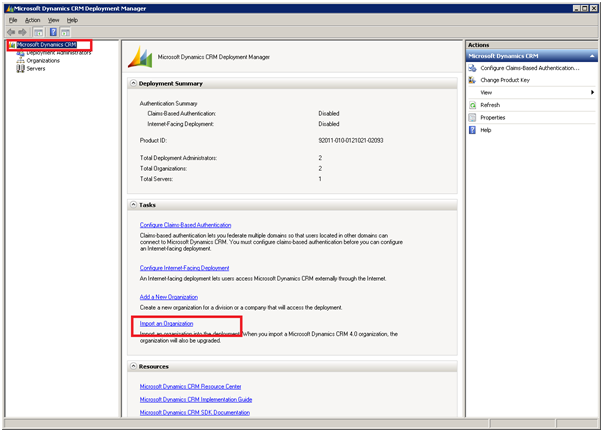Screen dimensions: 603x432
Task: Click the blue Help toolbar icon
Action: pos(52,32)
